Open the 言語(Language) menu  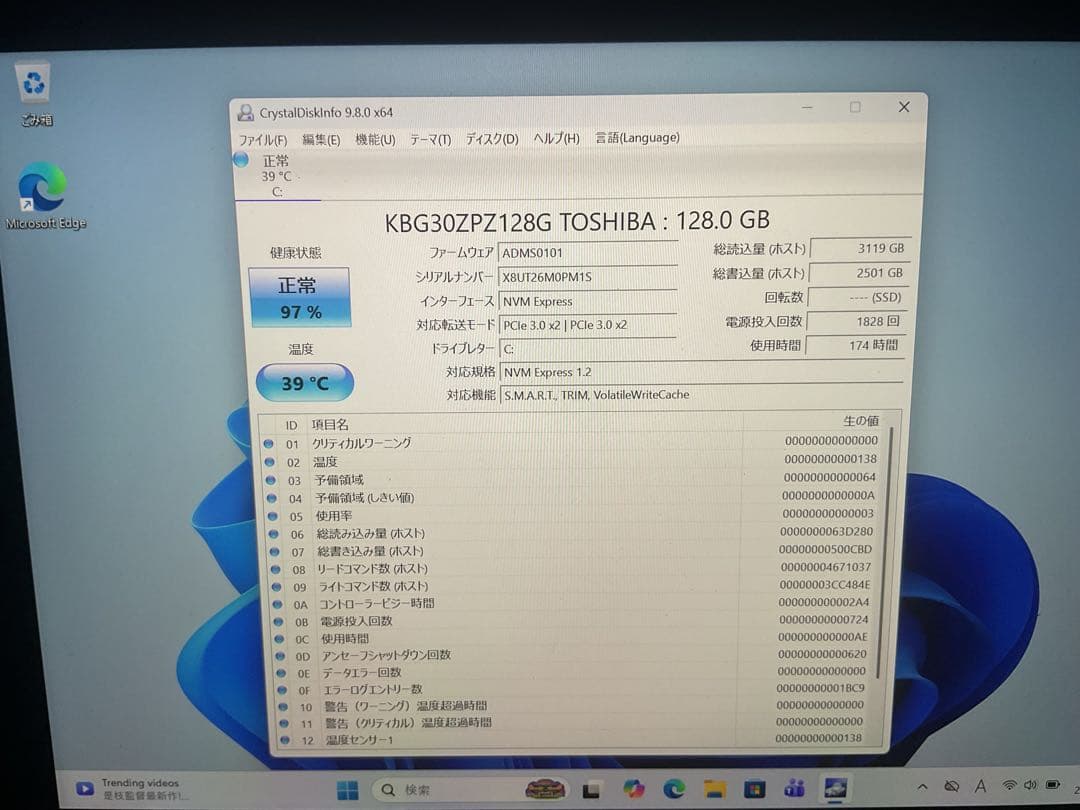point(637,138)
